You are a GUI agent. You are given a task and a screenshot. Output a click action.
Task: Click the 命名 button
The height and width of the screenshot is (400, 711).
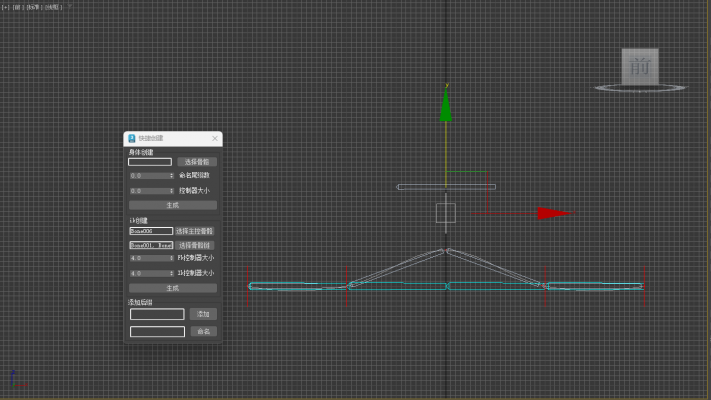tap(203, 331)
